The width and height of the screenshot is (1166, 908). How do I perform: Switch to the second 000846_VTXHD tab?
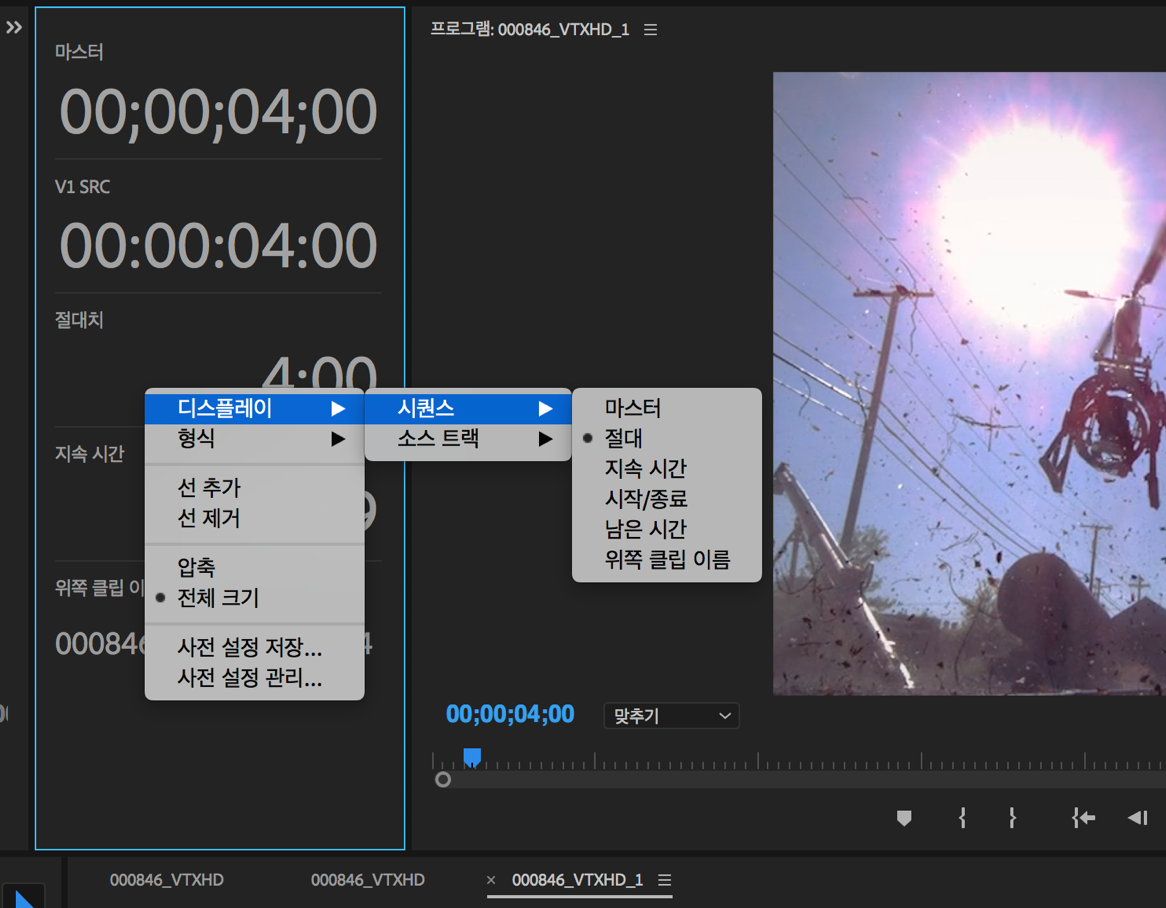(367, 880)
